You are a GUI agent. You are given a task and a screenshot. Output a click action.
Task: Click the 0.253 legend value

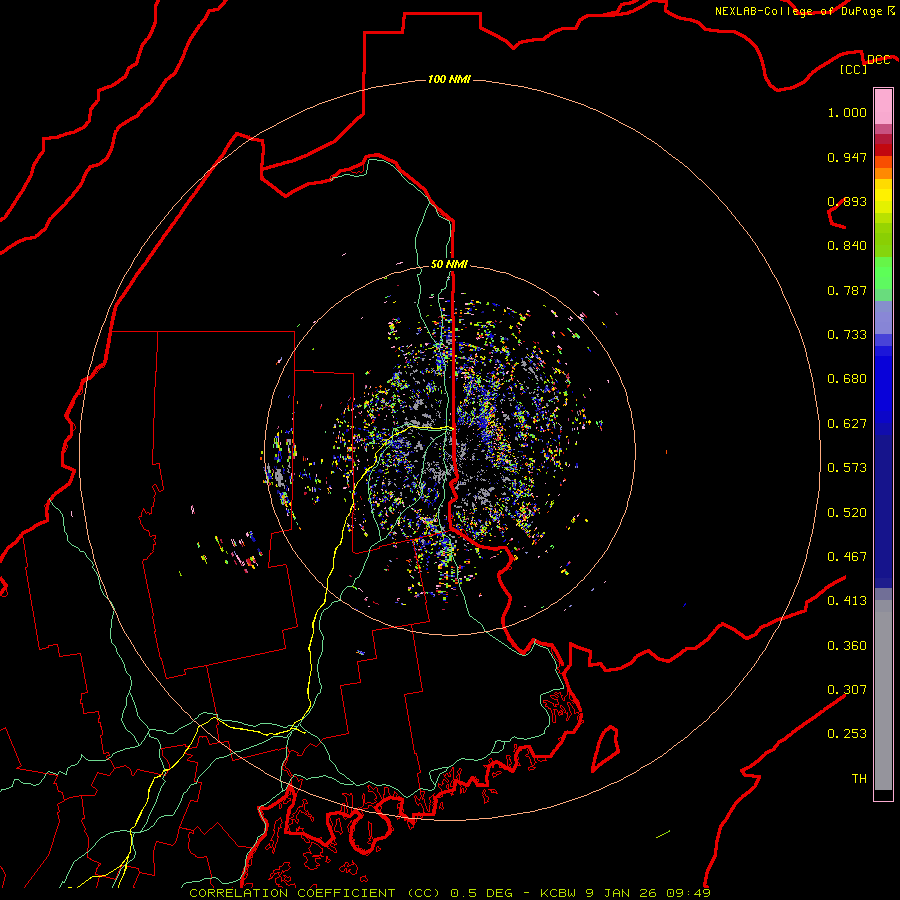[847, 734]
